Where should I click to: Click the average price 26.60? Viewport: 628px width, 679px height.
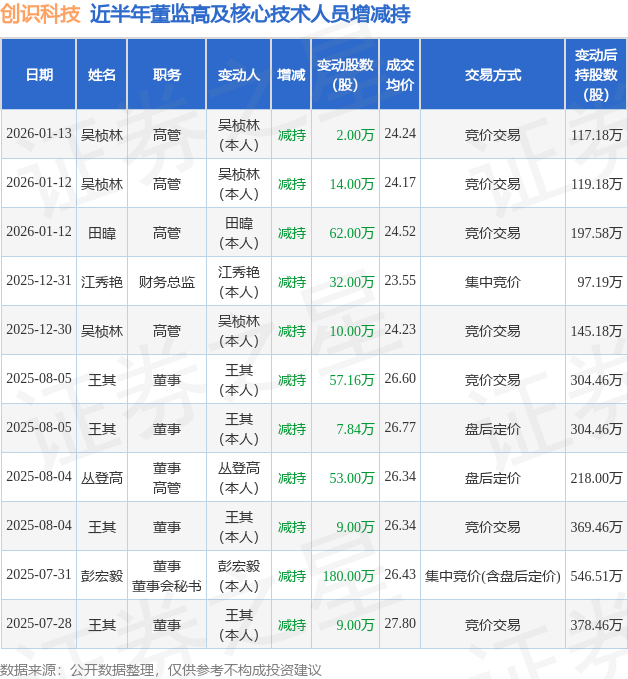(x=400, y=378)
